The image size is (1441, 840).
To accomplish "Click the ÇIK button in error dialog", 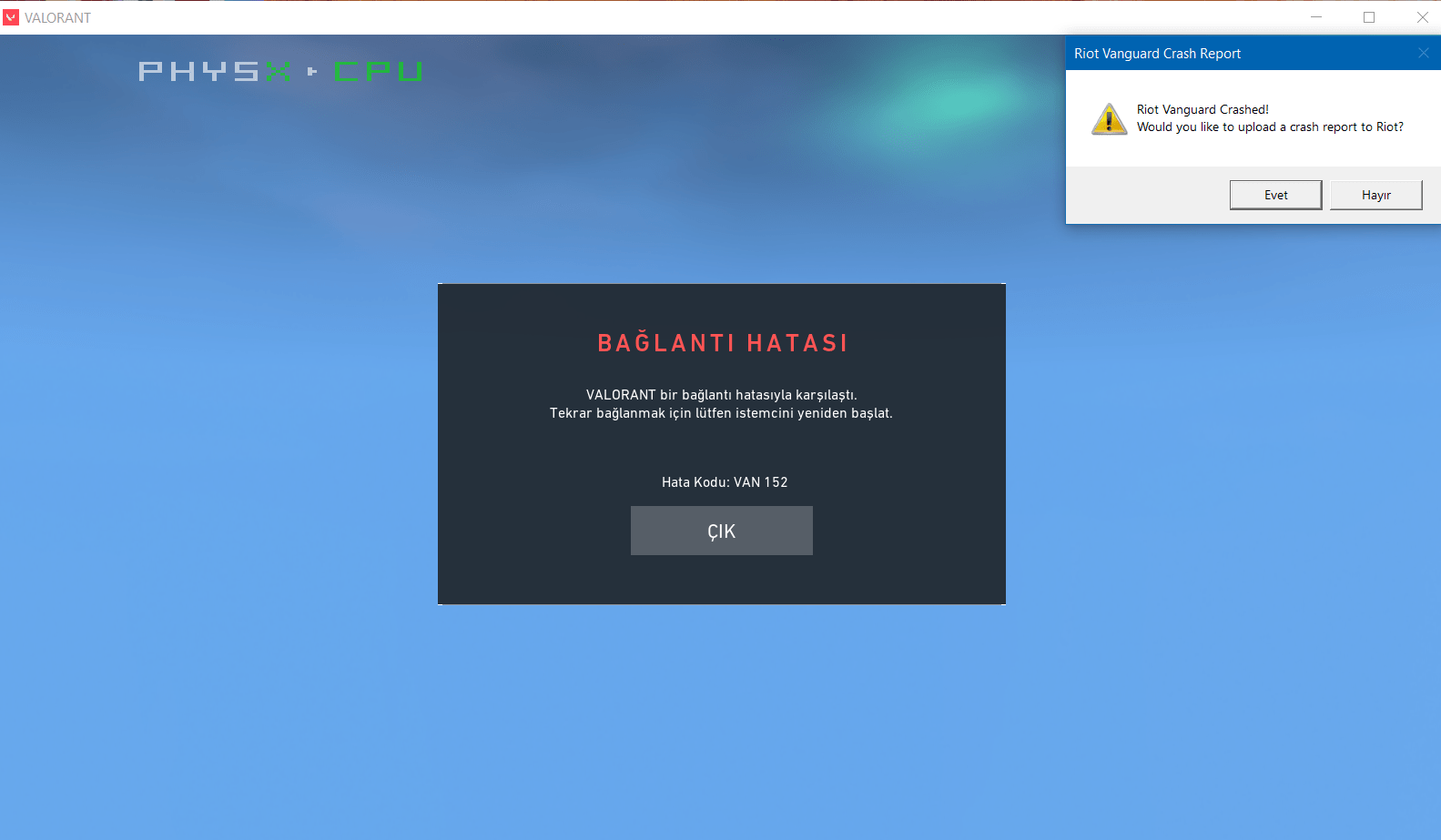I will click(721, 531).
